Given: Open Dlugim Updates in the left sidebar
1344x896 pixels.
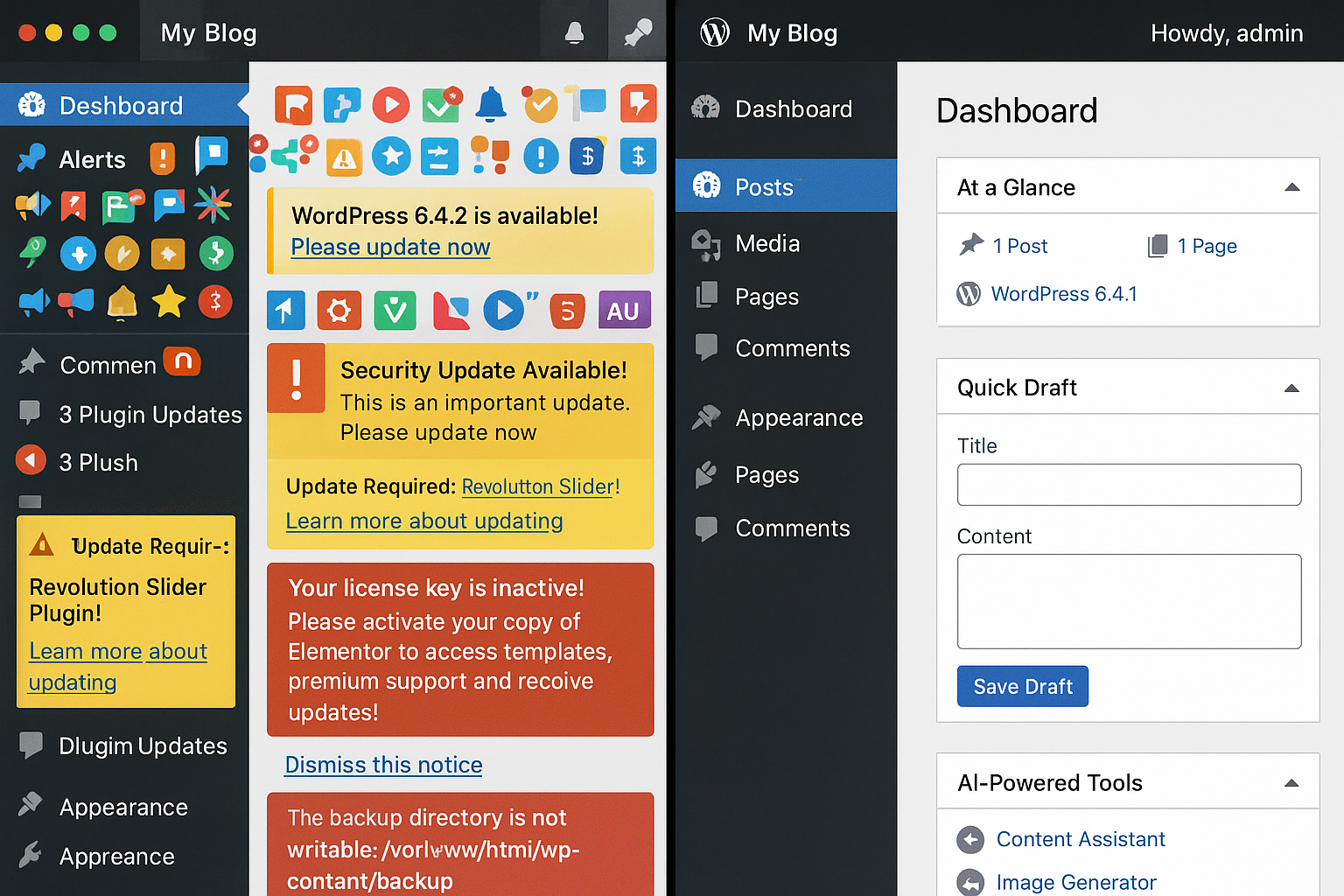Looking at the screenshot, I should [124, 746].
